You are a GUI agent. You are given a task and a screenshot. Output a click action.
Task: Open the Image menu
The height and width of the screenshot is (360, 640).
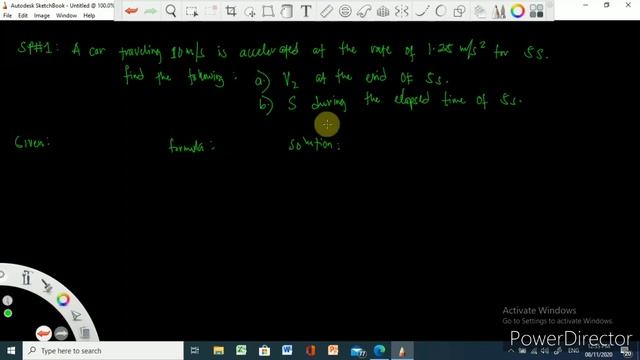click(42, 16)
